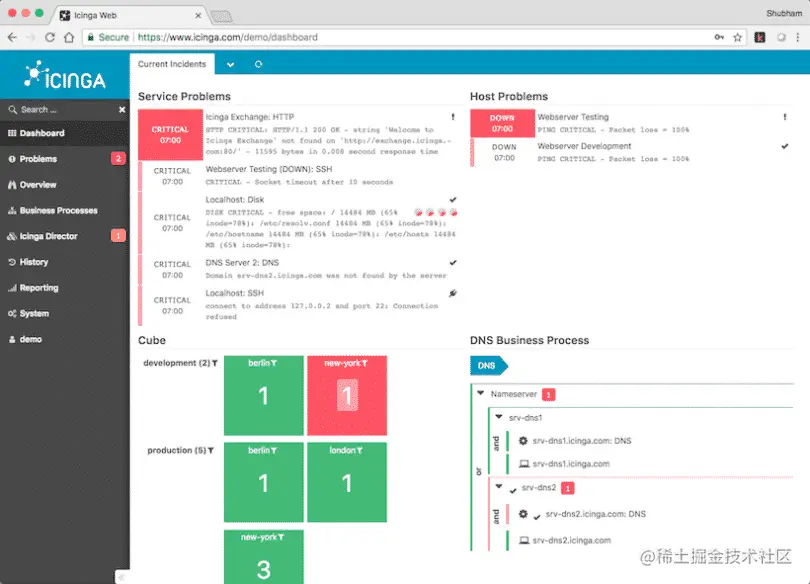Click the Nameserver red badge showing 1
This screenshot has width=810, height=584.
point(549,395)
